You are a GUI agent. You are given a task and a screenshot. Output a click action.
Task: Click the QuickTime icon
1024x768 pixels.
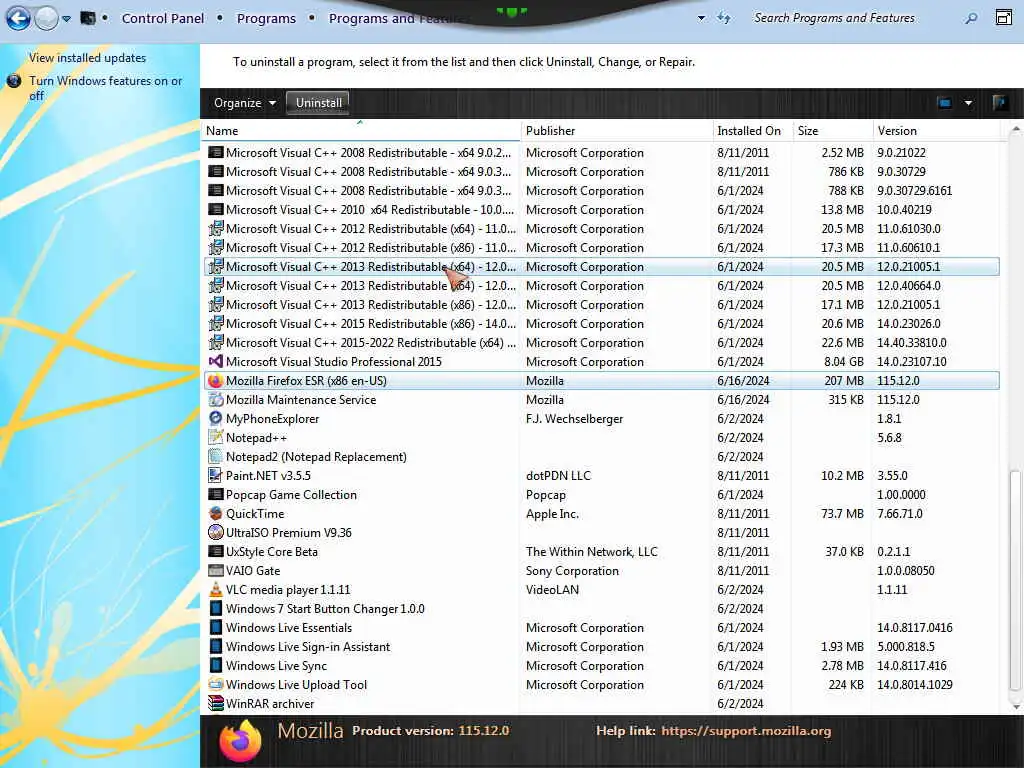[x=216, y=513]
